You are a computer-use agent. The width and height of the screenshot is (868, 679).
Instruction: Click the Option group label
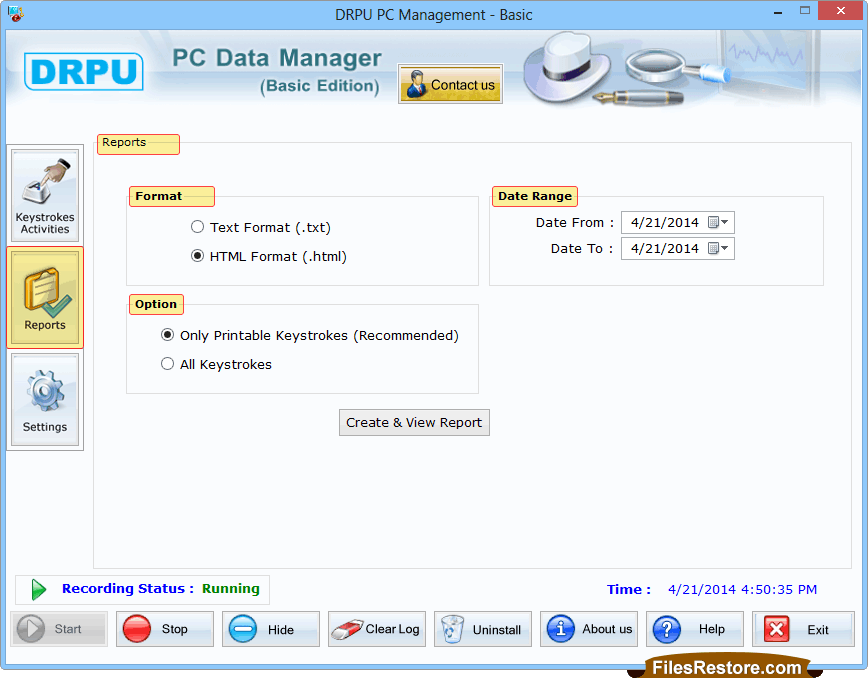coord(156,304)
